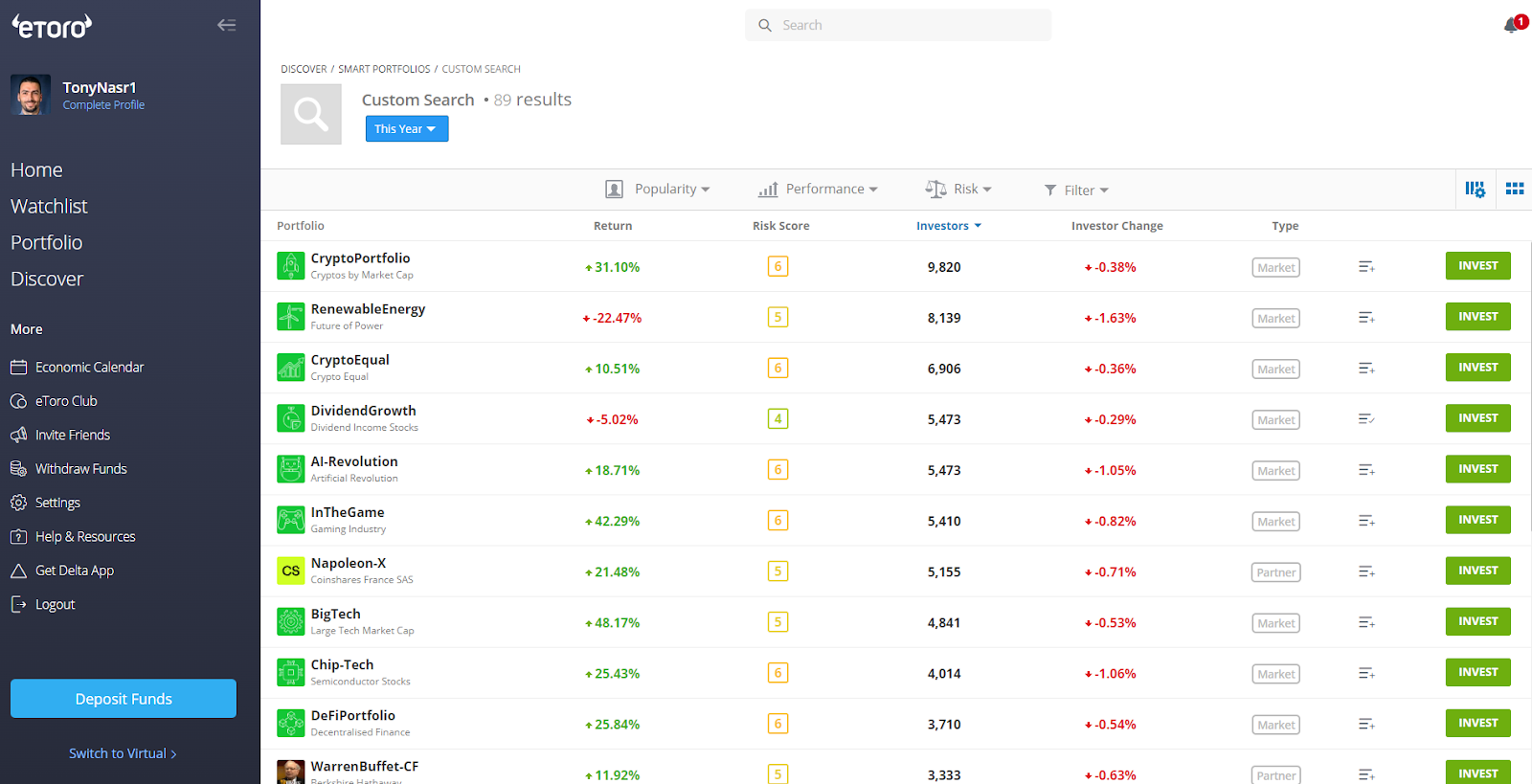Image resolution: width=1532 pixels, height=784 pixels.
Task: Add CryptoPortfolio to watchlist
Action: point(1366,267)
